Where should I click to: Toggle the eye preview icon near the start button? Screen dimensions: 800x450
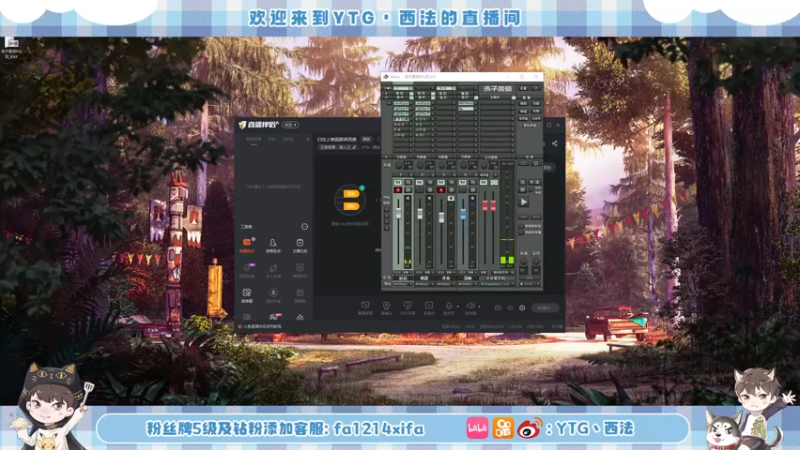[510, 308]
